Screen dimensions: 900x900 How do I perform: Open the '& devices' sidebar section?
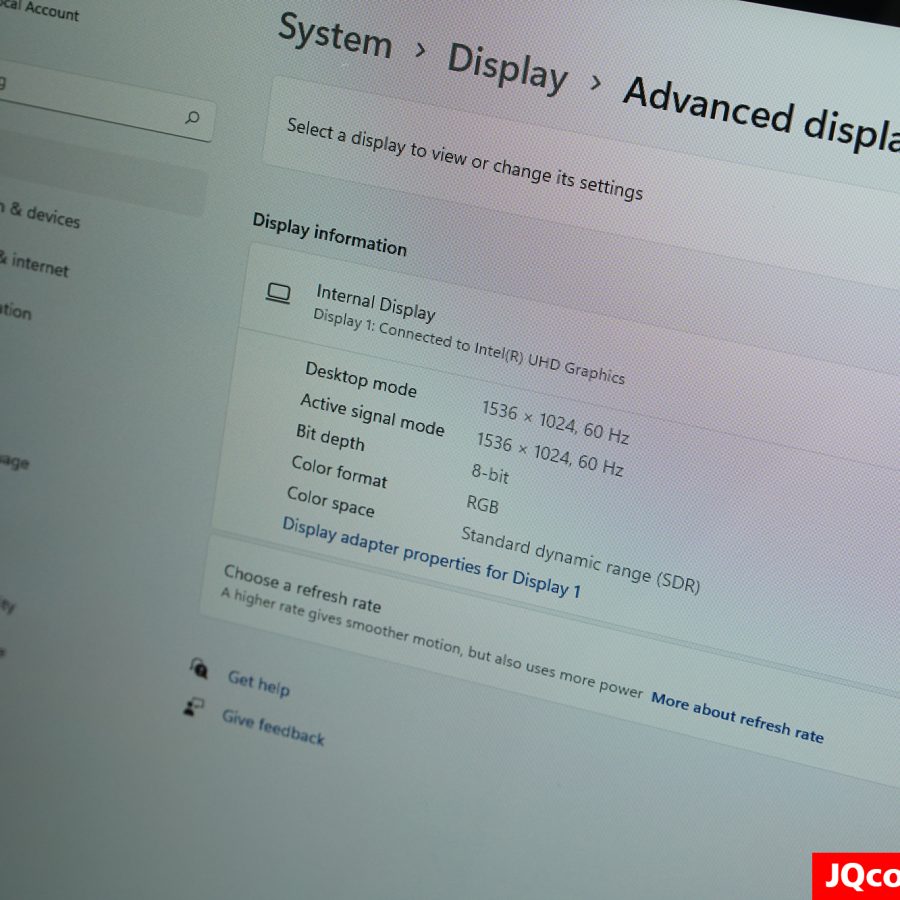[40, 214]
